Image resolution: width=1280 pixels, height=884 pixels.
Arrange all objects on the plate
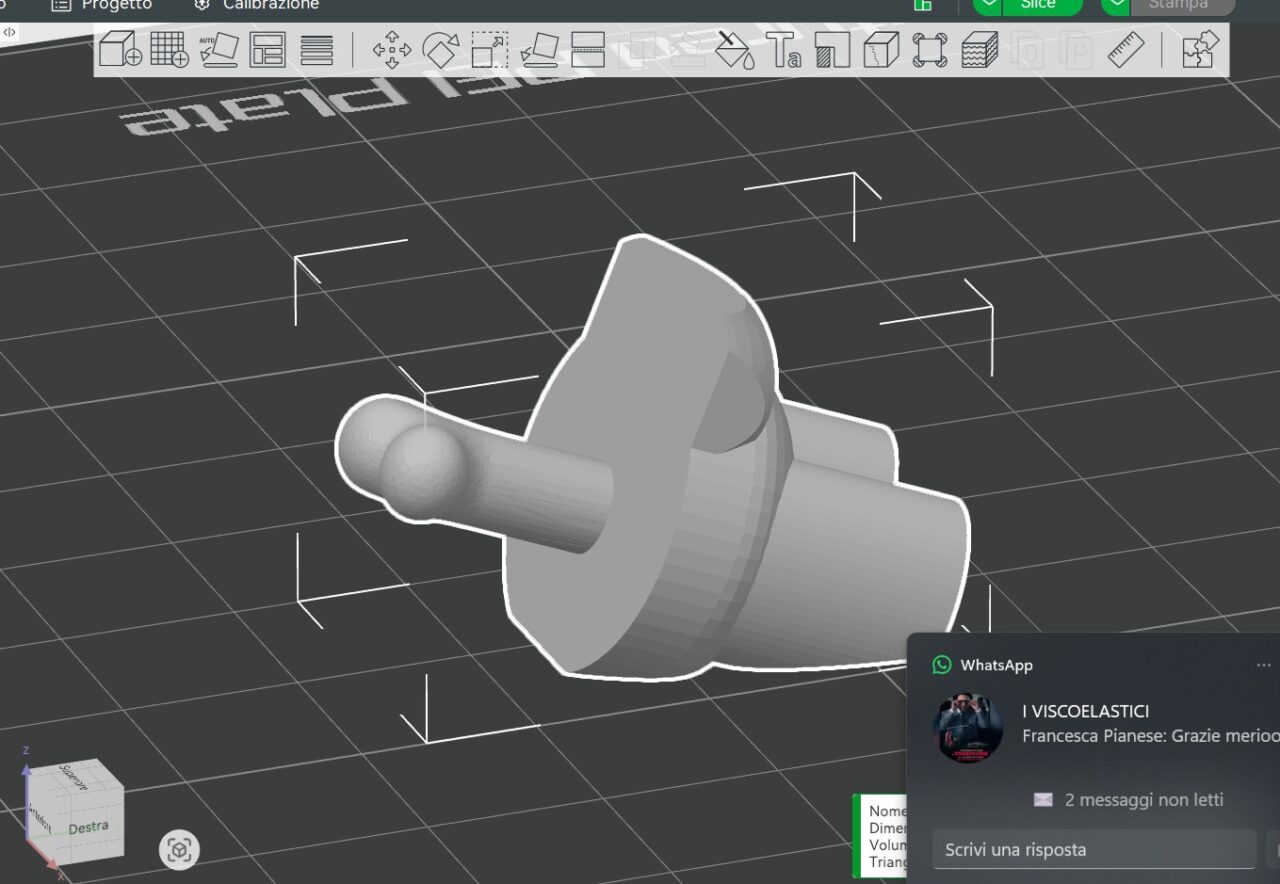pyautogui.click(x=267, y=49)
